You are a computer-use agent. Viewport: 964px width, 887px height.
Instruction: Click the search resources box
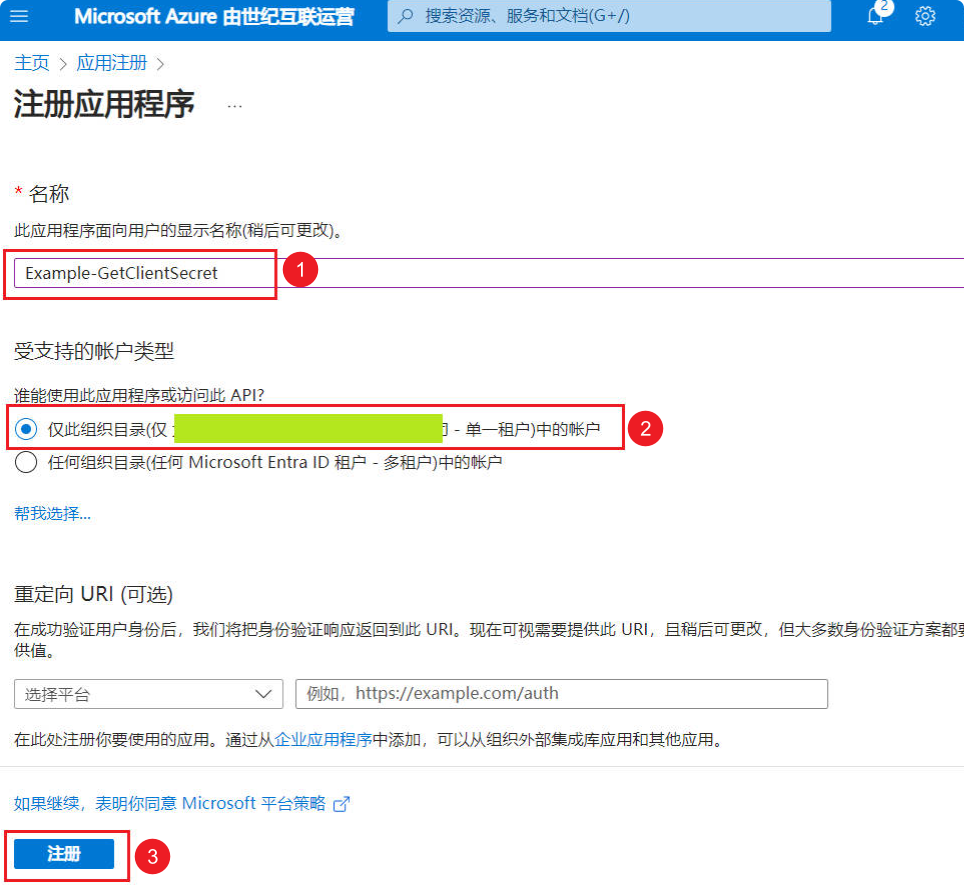[609, 16]
